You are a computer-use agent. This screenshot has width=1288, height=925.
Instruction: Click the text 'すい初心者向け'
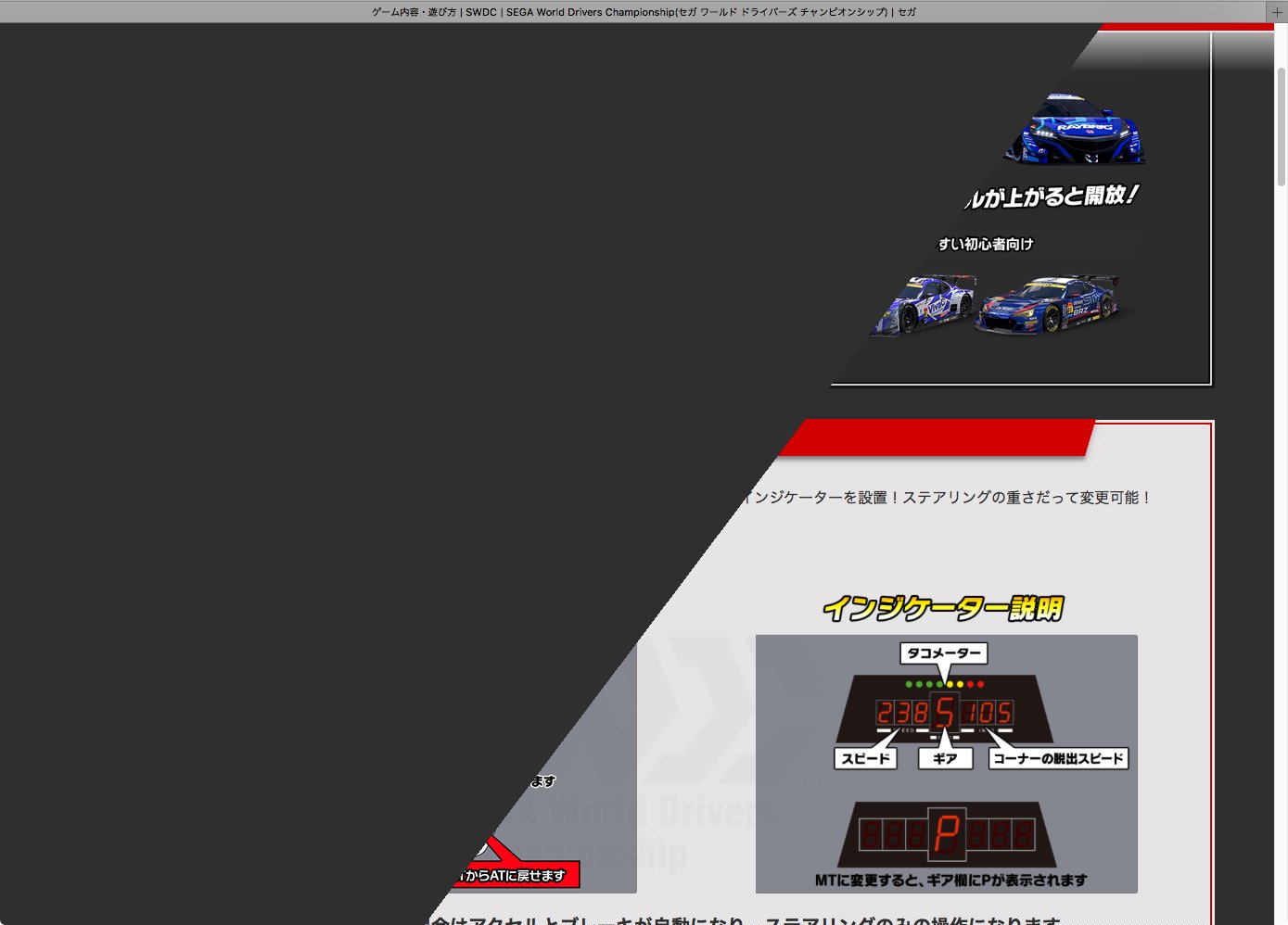(986, 244)
